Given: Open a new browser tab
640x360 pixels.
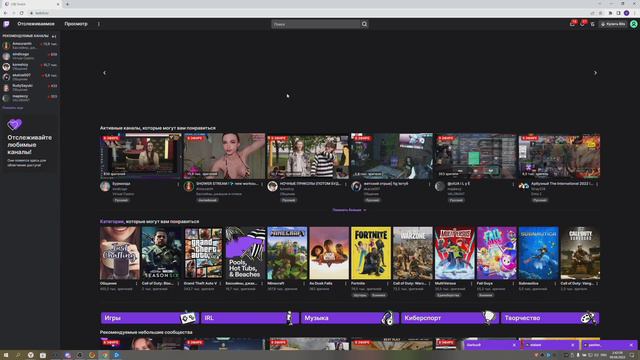Looking at the screenshot, I should tap(67, 4).
